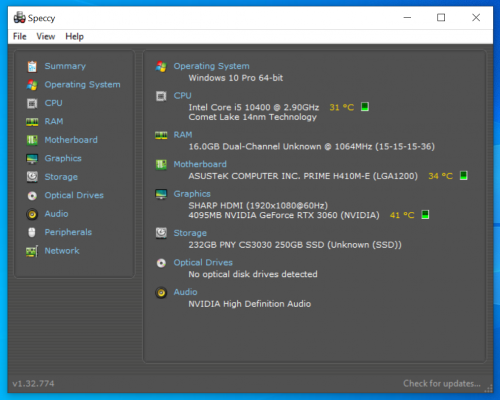This screenshot has width=500, height=400.
Task: Select Operating System label in the sidebar
Action: point(82,85)
